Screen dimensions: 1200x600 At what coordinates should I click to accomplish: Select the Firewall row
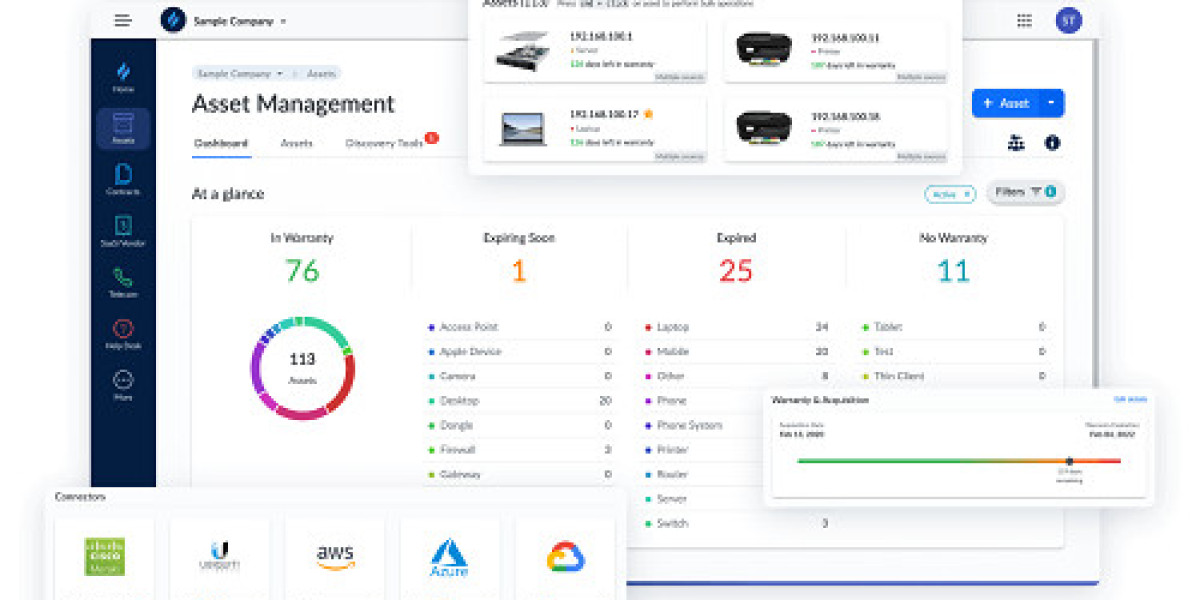tap(520, 450)
